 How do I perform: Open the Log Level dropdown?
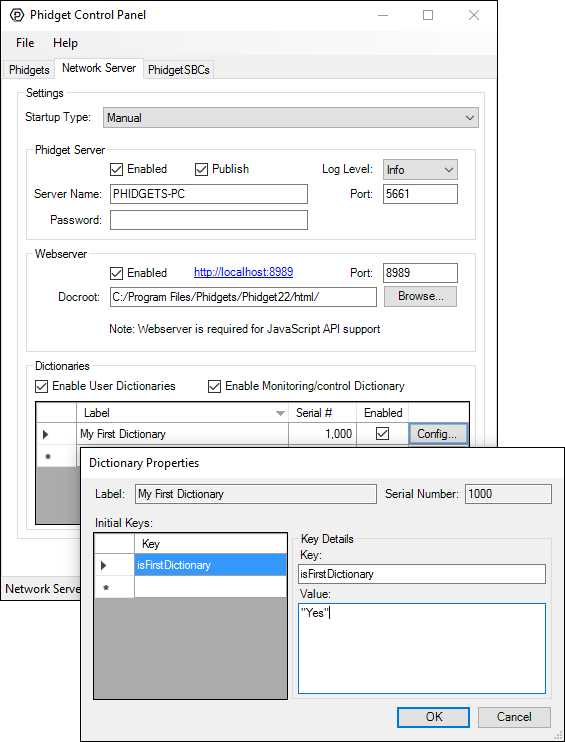point(420,170)
